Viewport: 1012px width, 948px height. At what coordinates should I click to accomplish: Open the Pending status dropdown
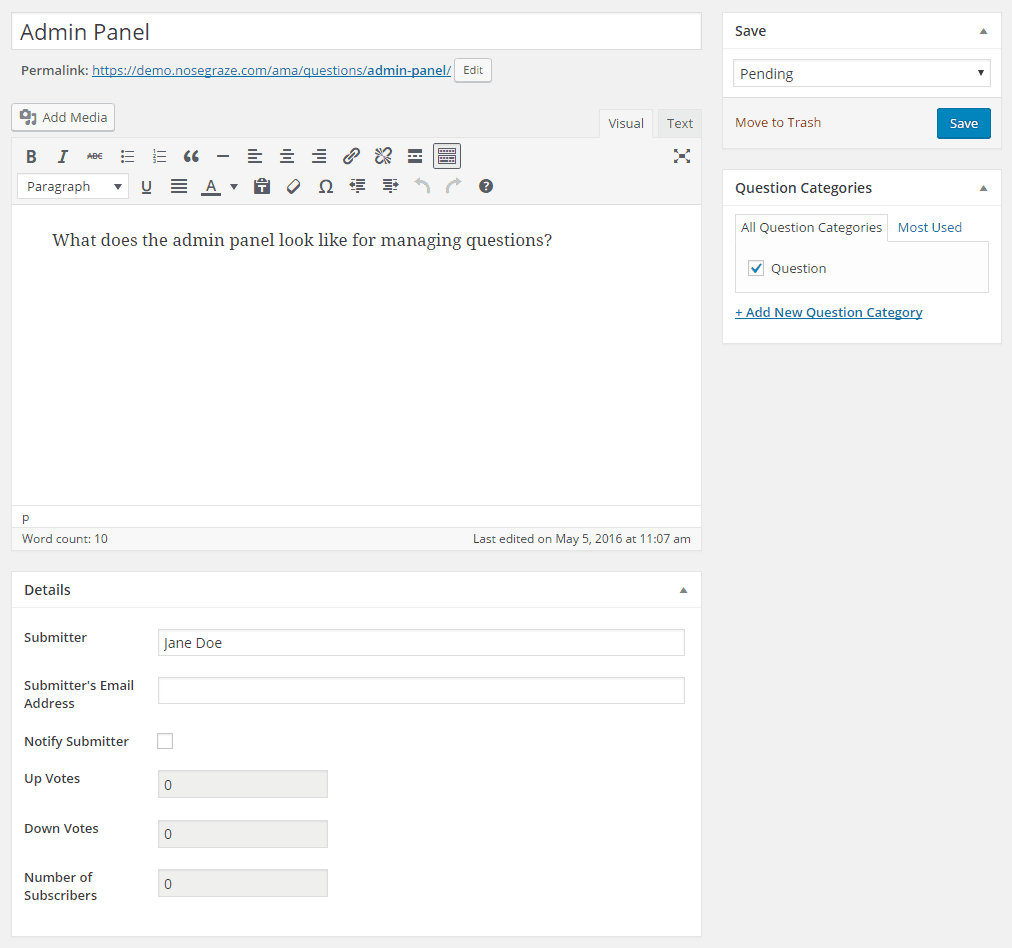click(x=861, y=73)
